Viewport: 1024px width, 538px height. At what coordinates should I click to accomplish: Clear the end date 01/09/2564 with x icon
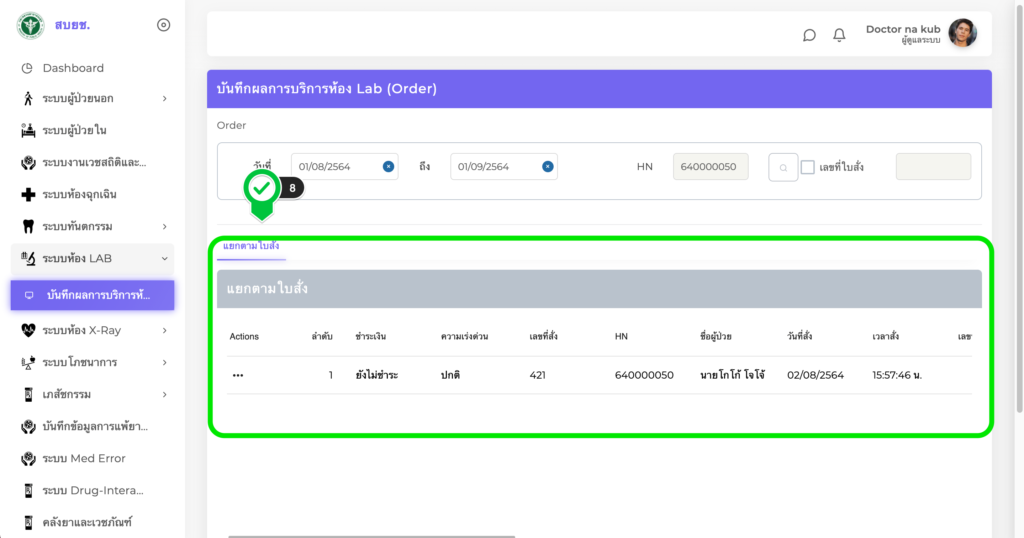tap(547, 167)
